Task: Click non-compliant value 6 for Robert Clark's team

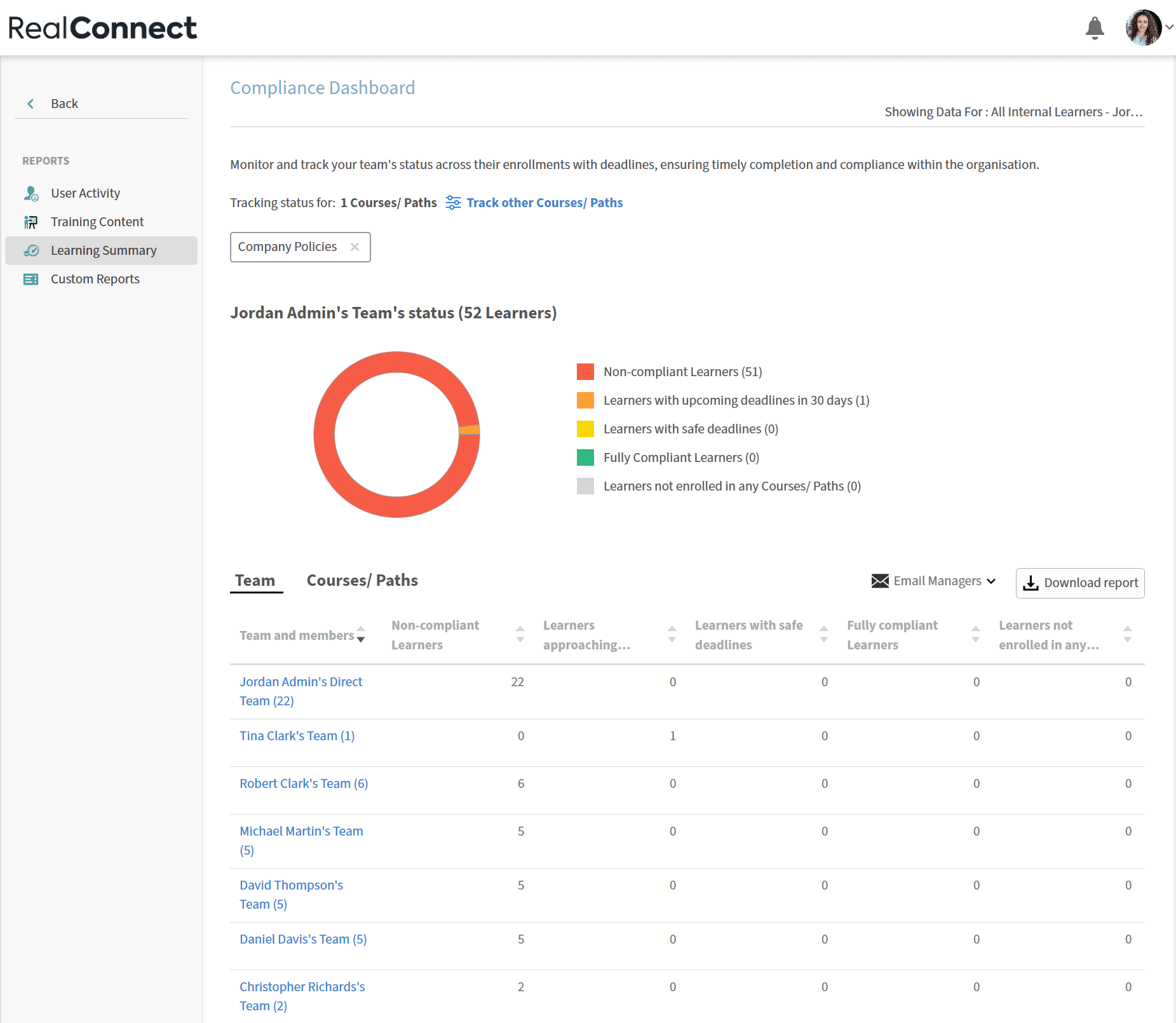Action: point(521,783)
